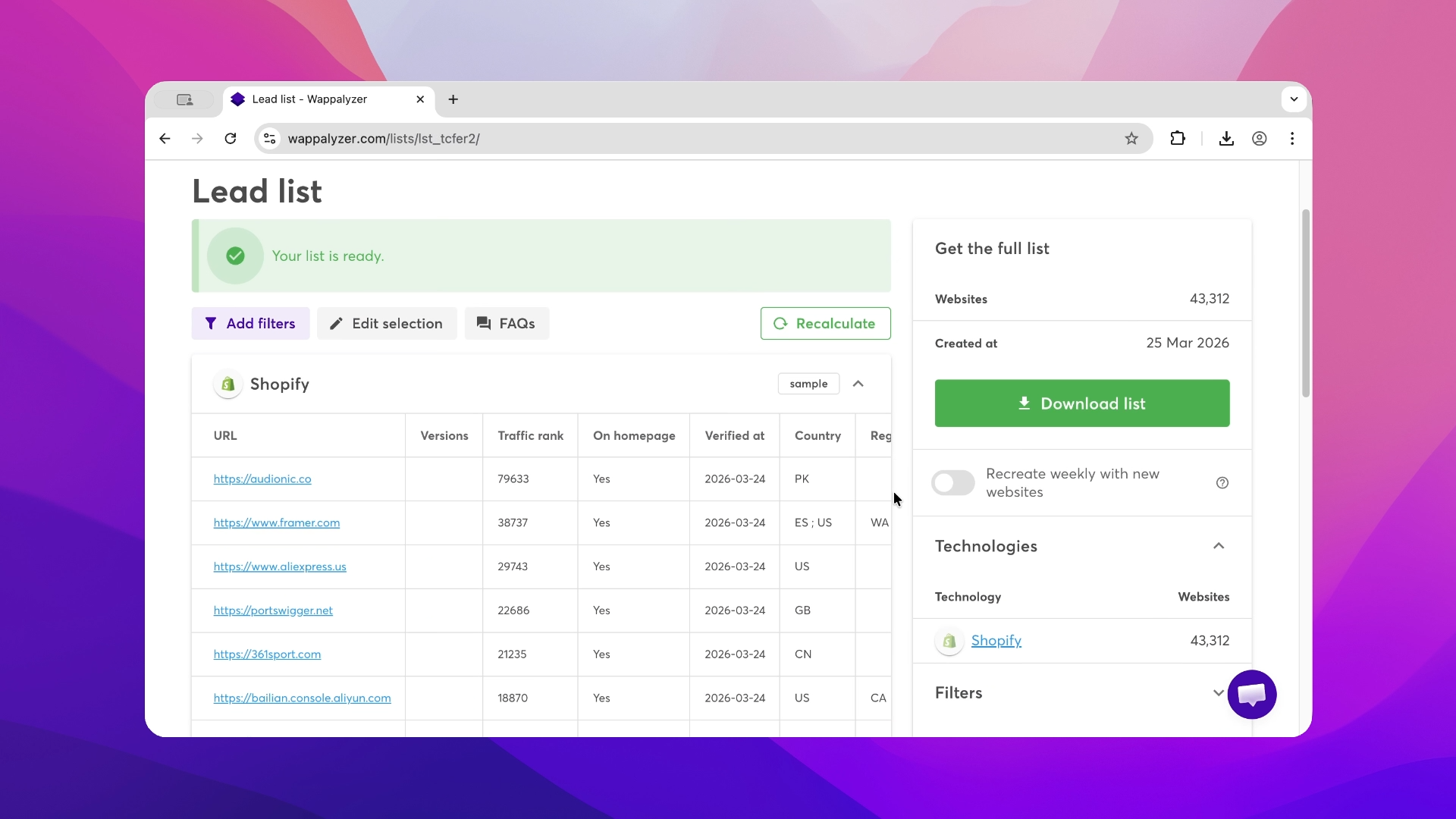Click the country cell ES ; US

813,523
